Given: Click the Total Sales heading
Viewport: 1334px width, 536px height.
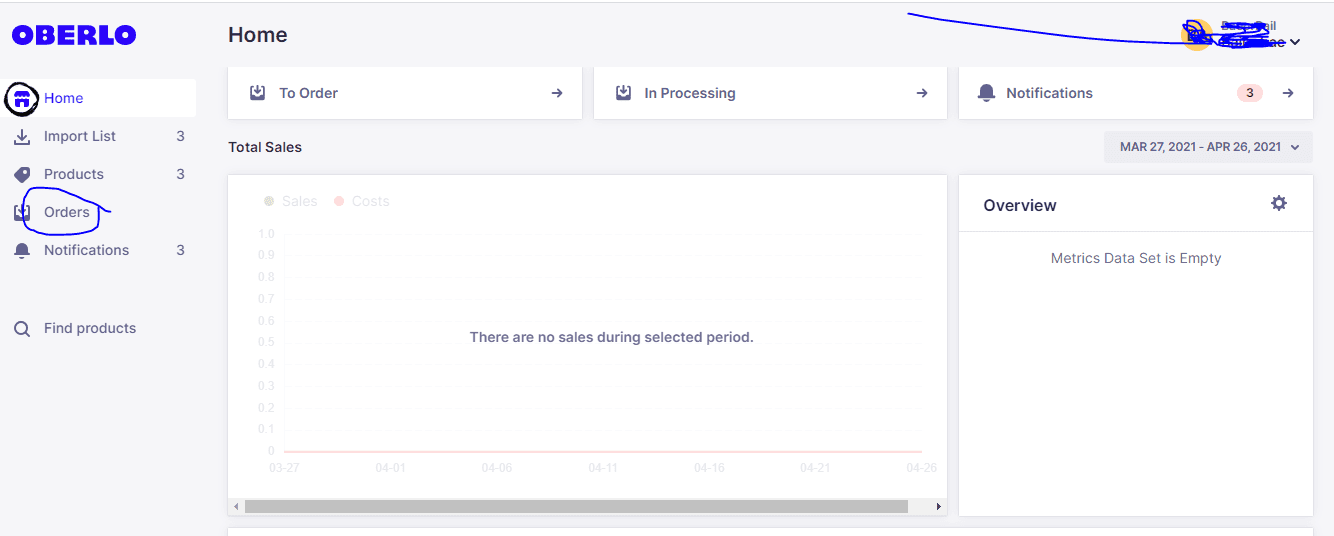Looking at the screenshot, I should coord(265,147).
